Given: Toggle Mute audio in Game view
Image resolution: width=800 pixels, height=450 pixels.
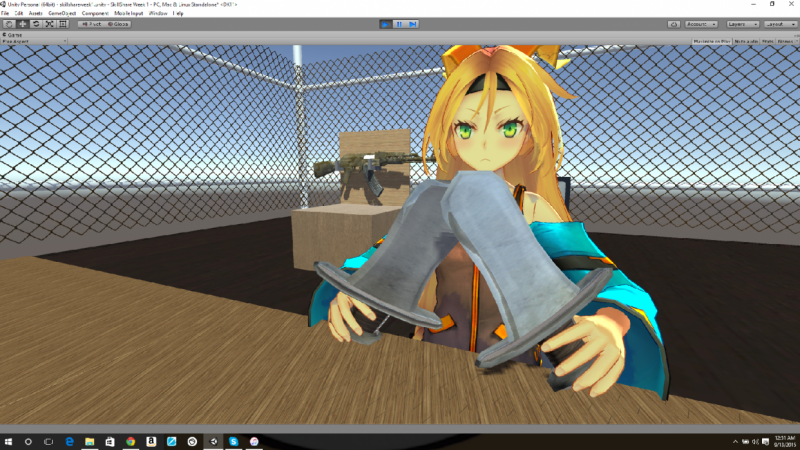Looking at the screenshot, I should coord(746,41).
